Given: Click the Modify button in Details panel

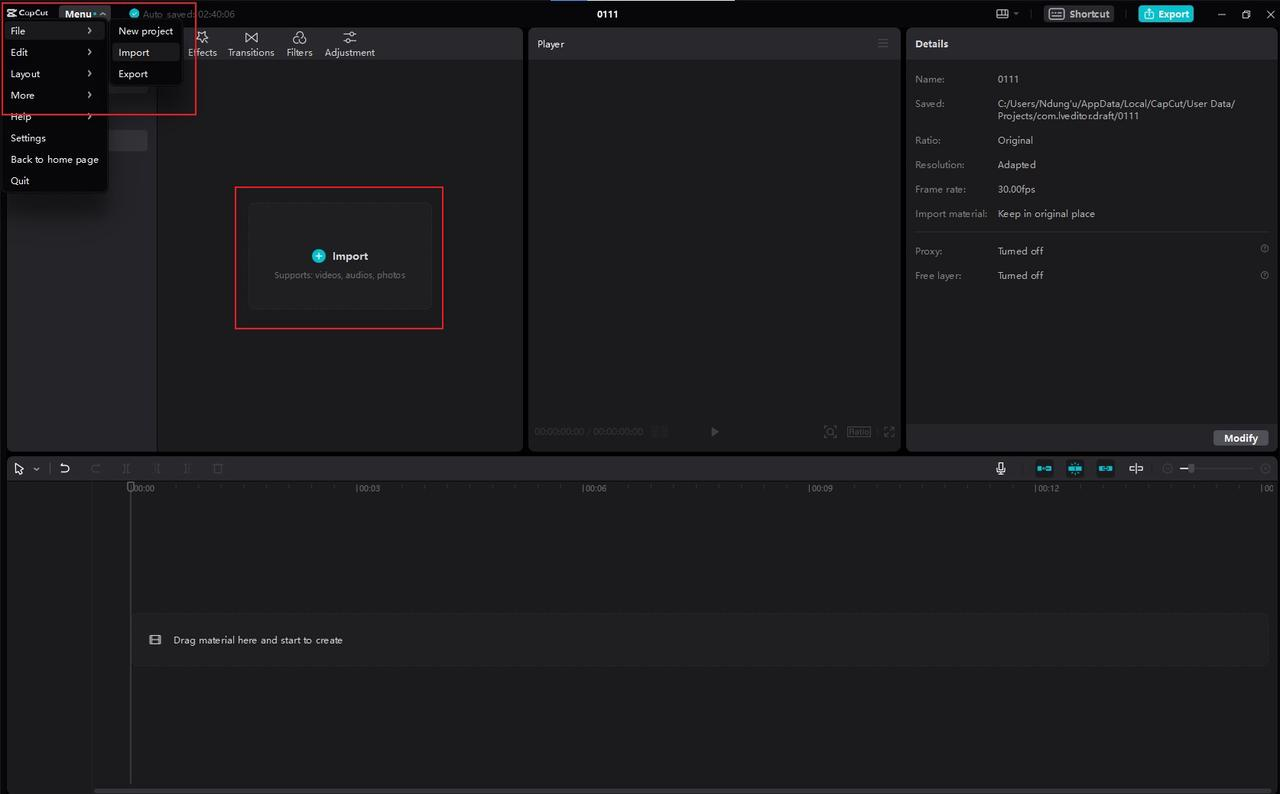Looking at the screenshot, I should pyautogui.click(x=1240, y=438).
